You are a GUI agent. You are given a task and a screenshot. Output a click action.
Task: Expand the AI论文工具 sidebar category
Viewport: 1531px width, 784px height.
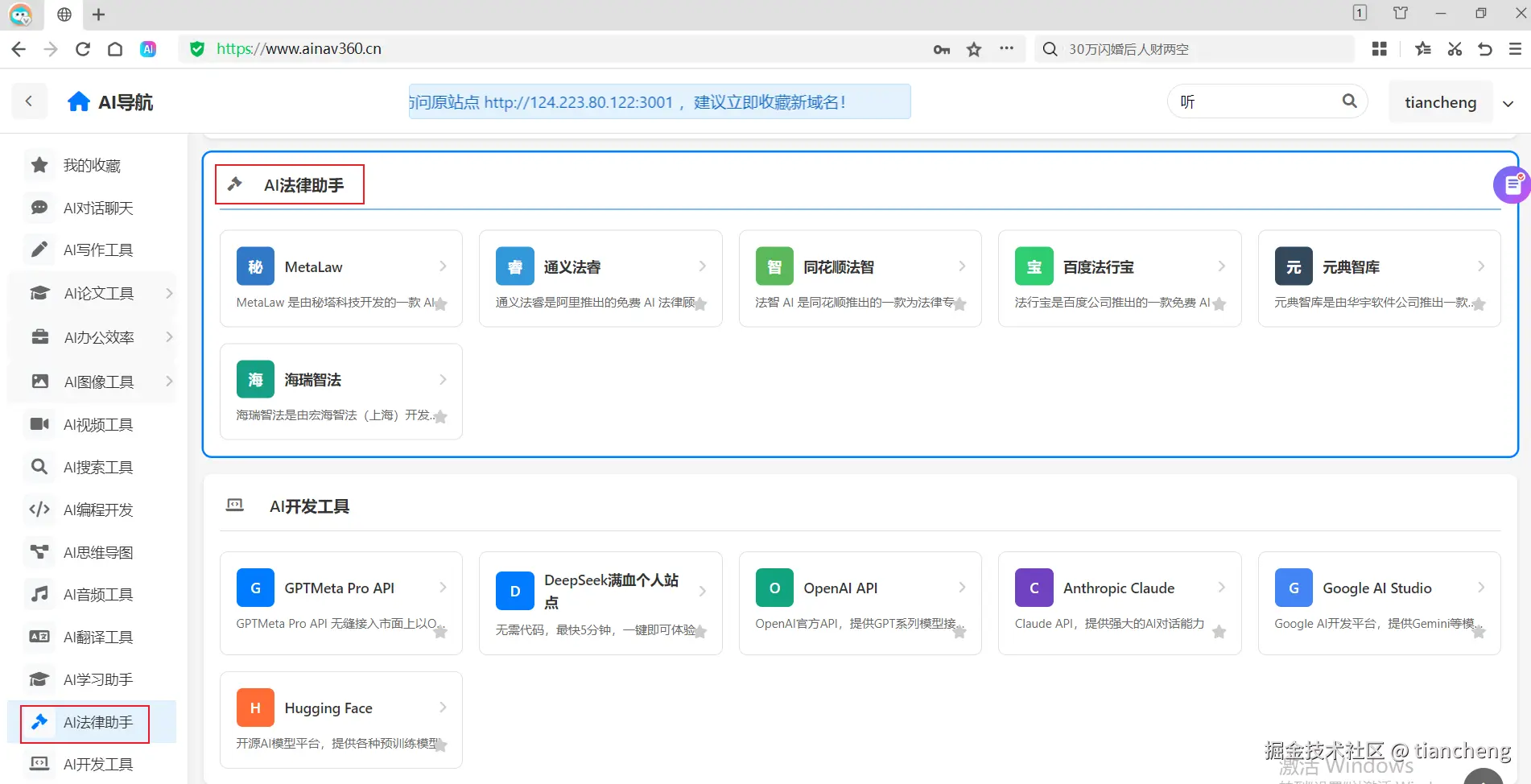98,293
